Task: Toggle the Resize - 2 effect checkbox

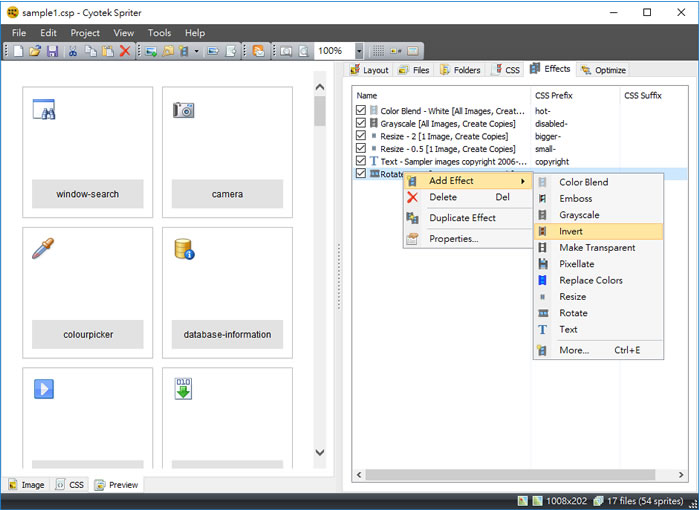Action: click(x=361, y=135)
